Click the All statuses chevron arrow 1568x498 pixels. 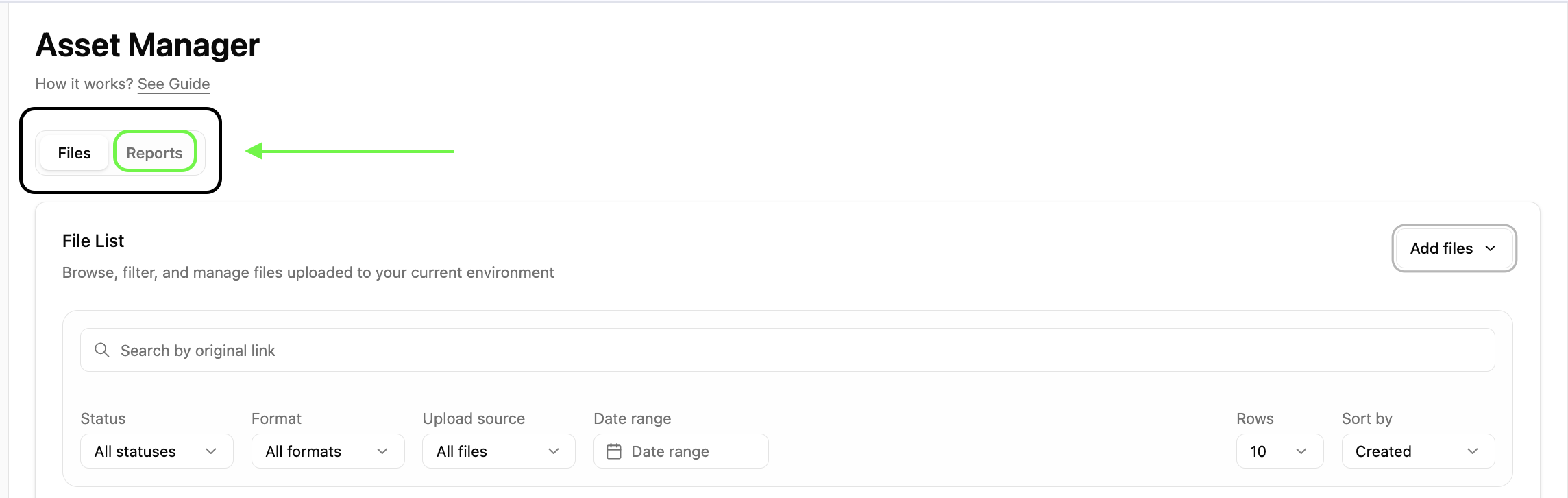click(211, 451)
